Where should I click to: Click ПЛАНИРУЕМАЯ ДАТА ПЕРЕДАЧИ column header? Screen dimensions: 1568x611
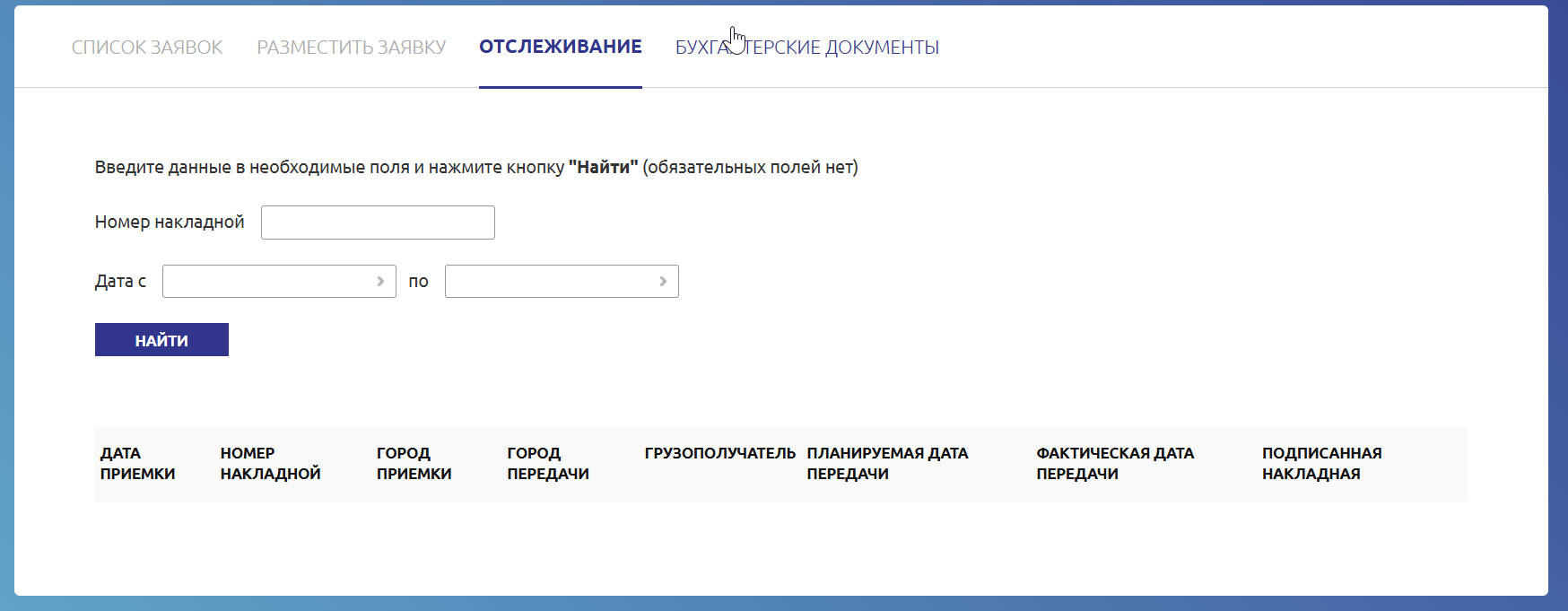(887, 463)
